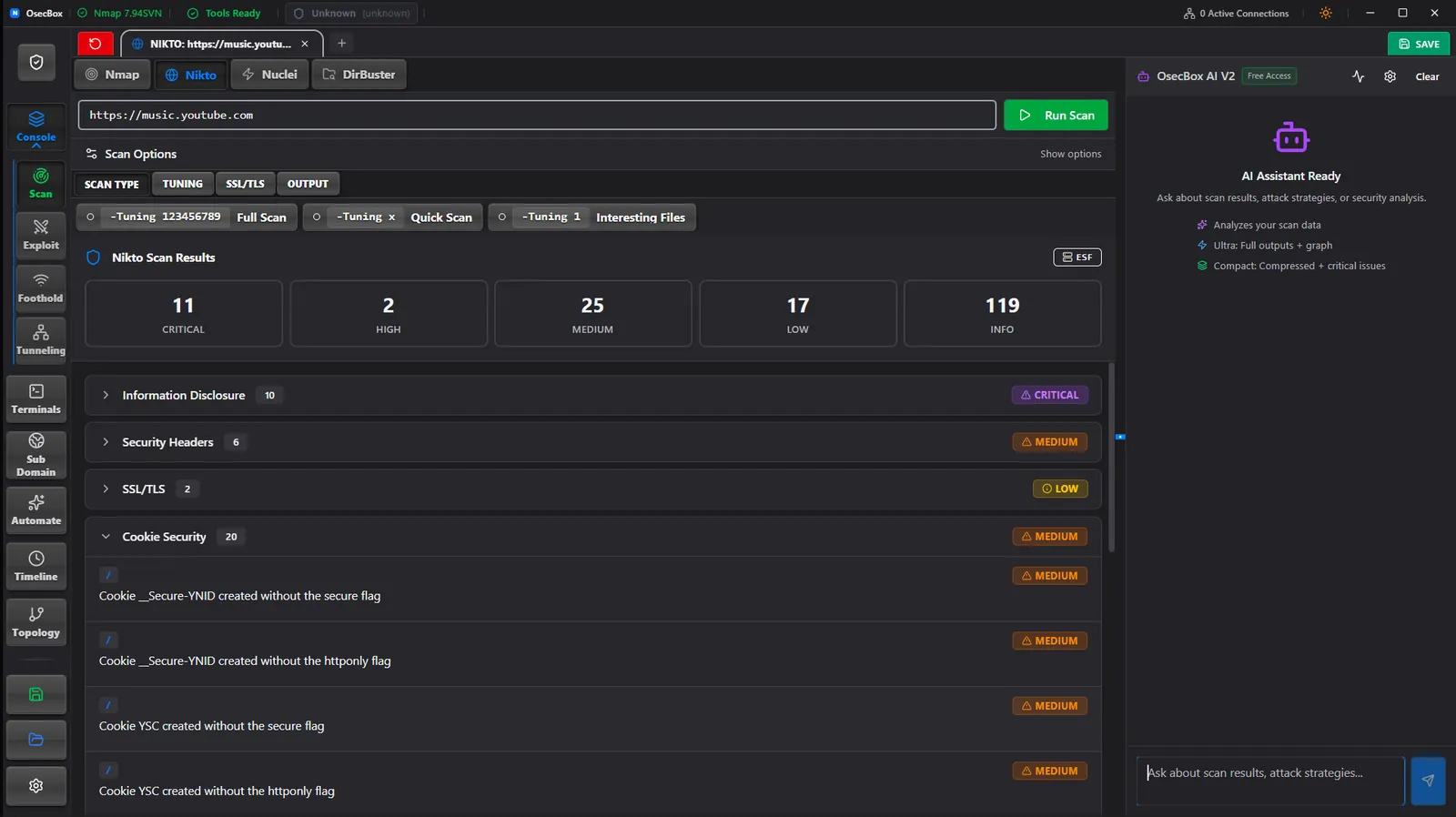Screen dimensions: 1456x817
Task: Click the Active Connections indicator
Action: click(1236, 14)
